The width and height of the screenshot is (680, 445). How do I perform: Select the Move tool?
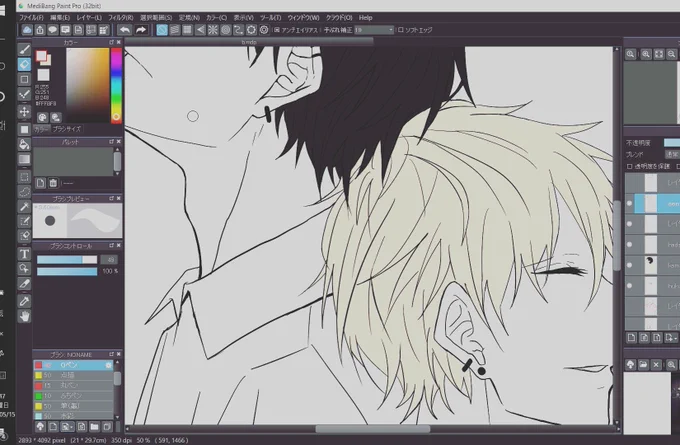tap(24, 111)
